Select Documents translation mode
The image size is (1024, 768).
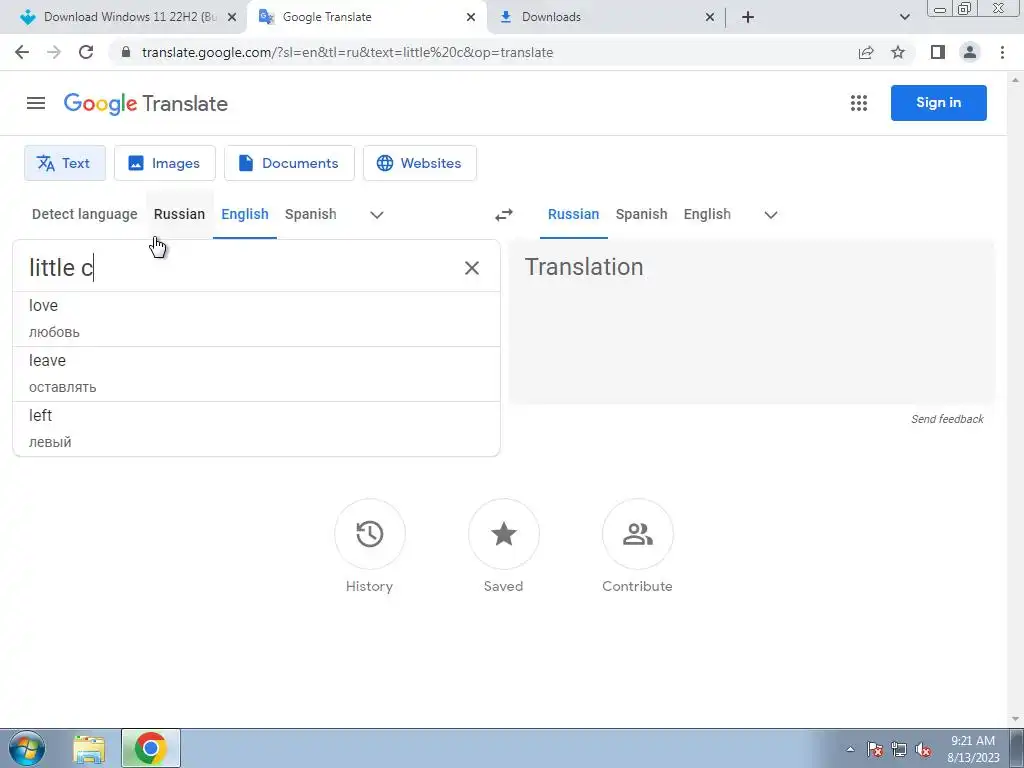point(289,163)
